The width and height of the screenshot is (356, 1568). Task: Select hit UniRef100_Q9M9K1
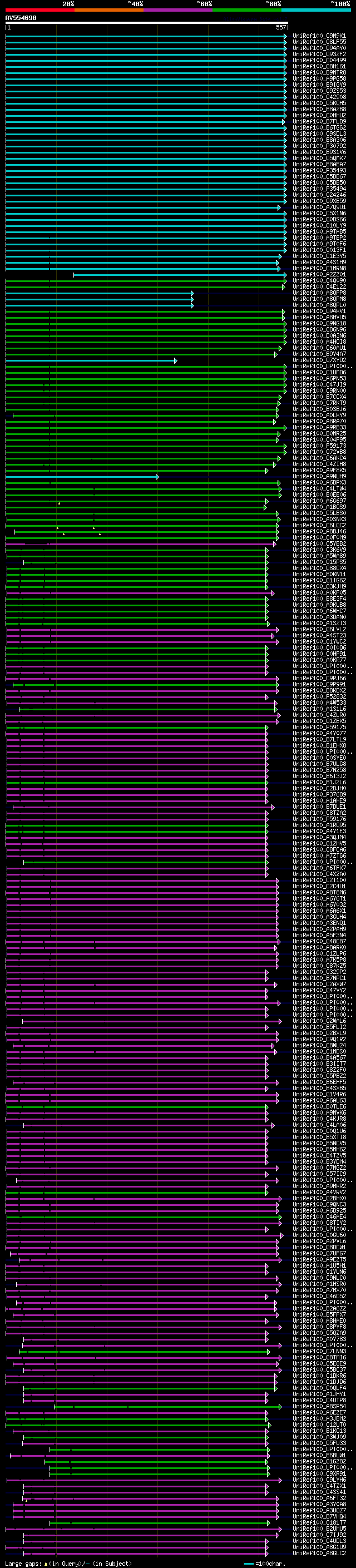tap(319, 36)
